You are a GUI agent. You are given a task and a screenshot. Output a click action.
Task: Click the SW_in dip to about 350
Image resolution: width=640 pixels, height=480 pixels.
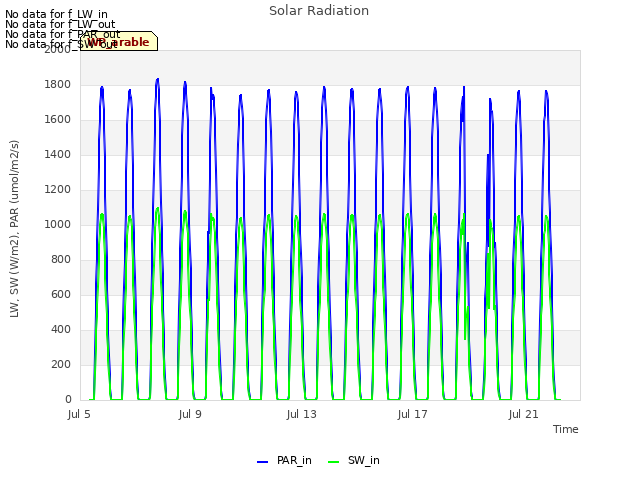click(465, 338)
